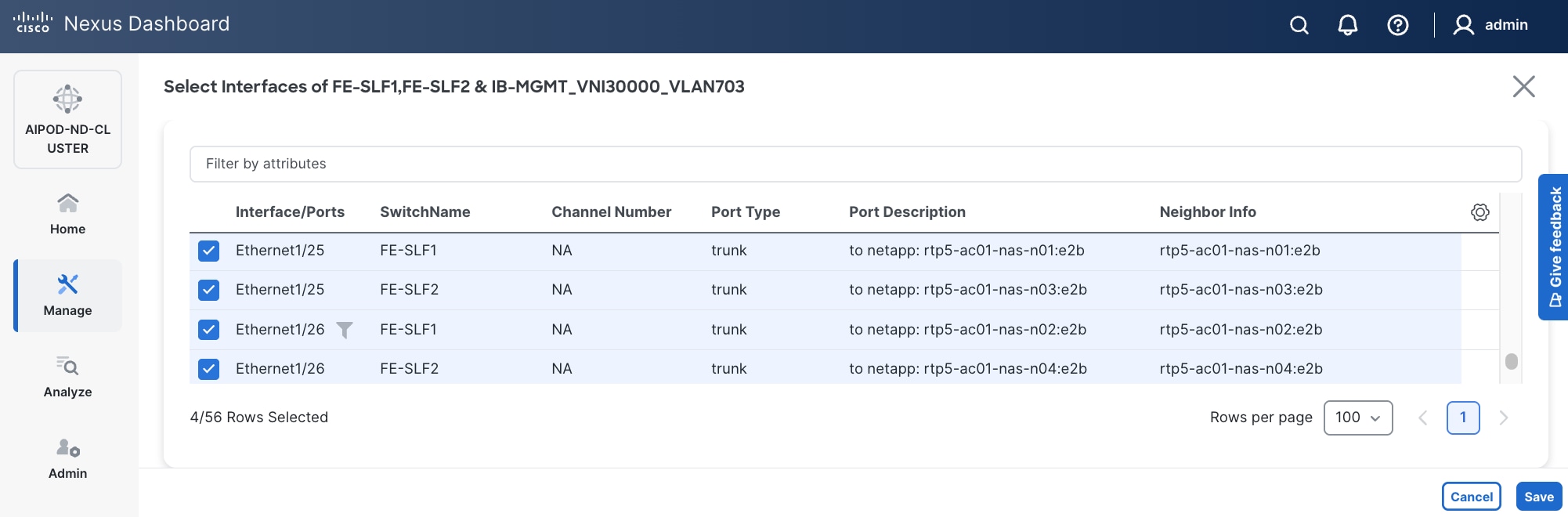Open the help question mark icon
Screen dimensions: 1568x517
pyautogui.click(x=1397, y=25)
